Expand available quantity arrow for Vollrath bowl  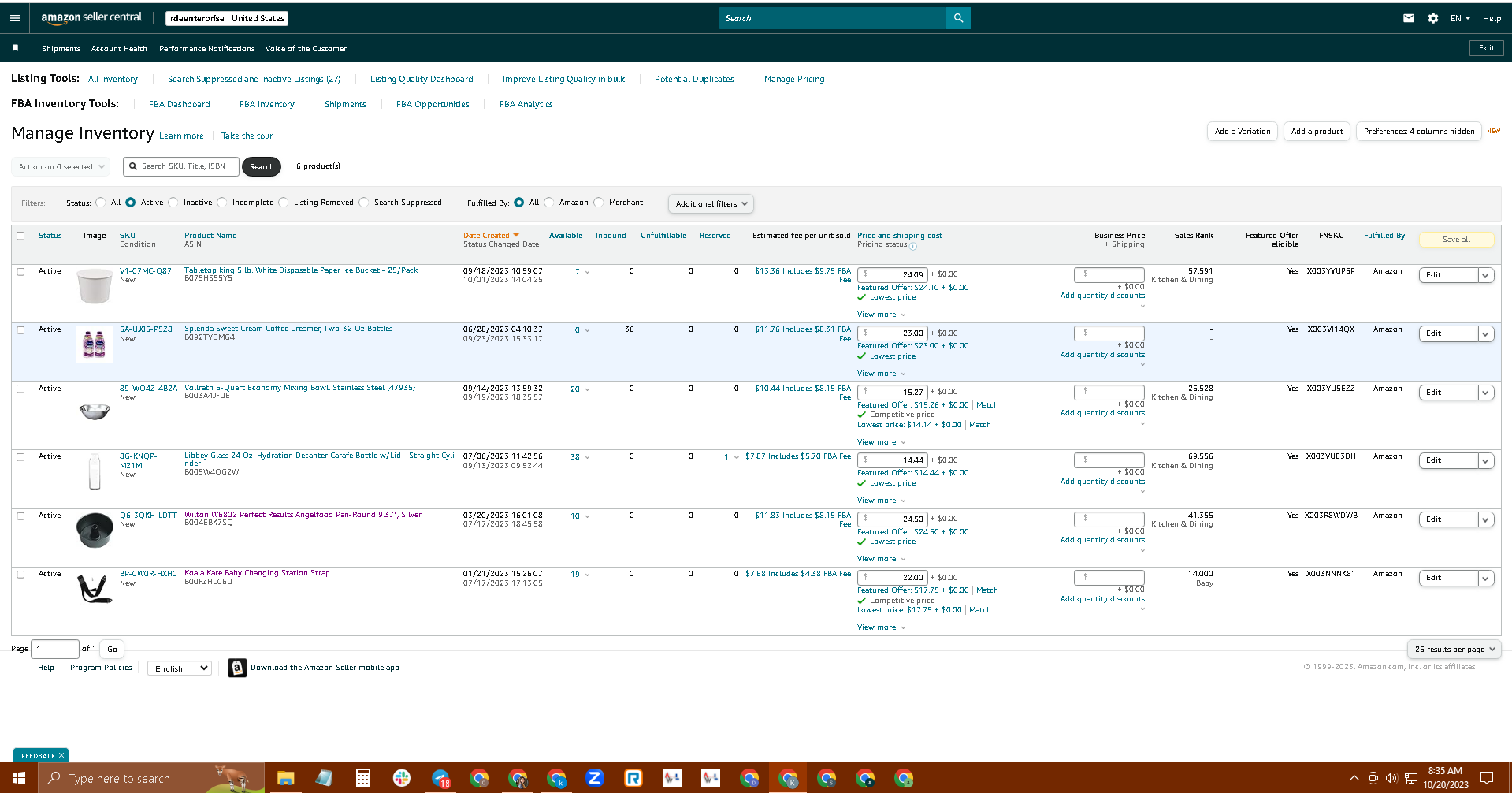[x=587, y=389]
